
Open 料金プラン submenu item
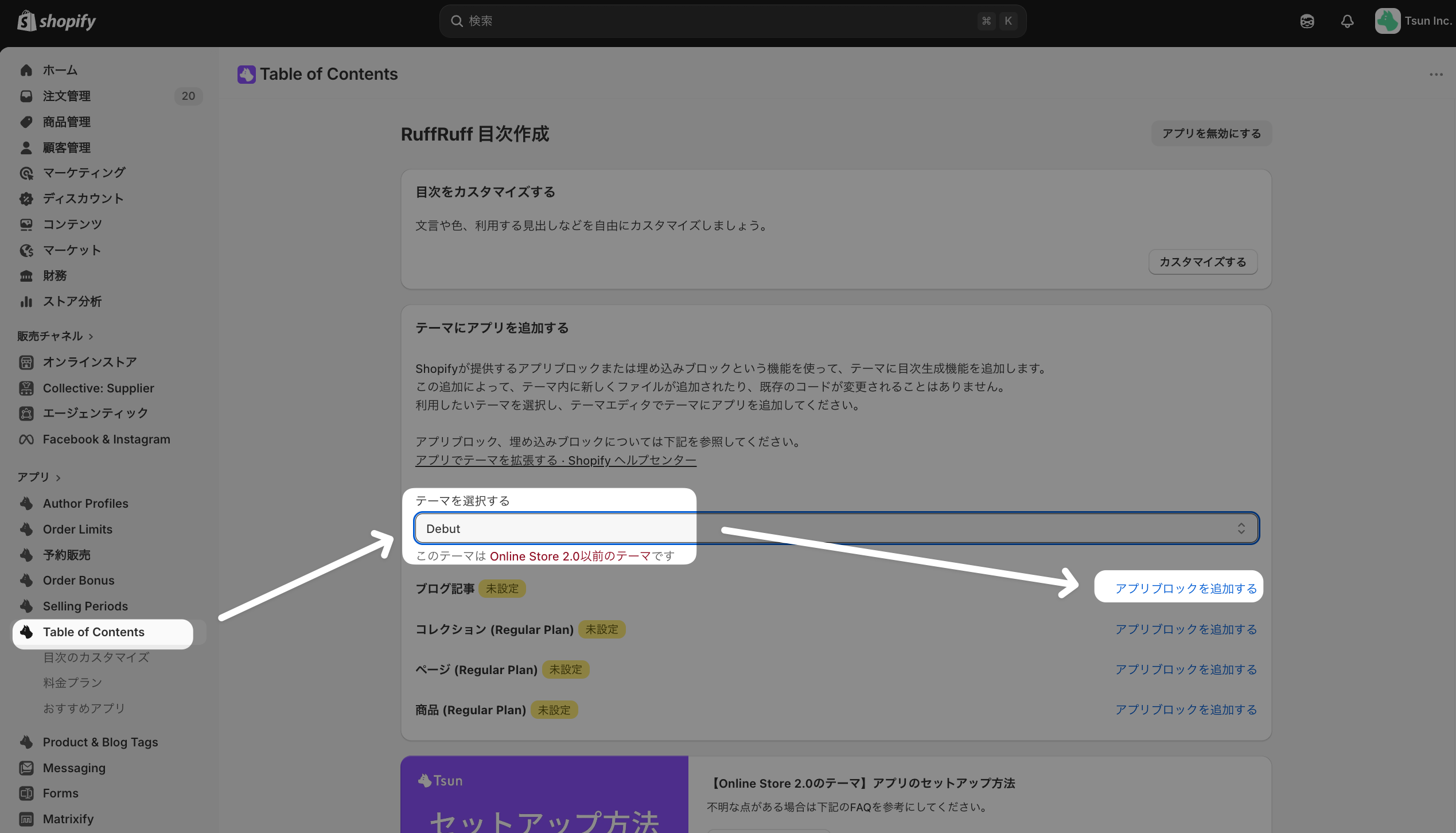coord(72,683)
